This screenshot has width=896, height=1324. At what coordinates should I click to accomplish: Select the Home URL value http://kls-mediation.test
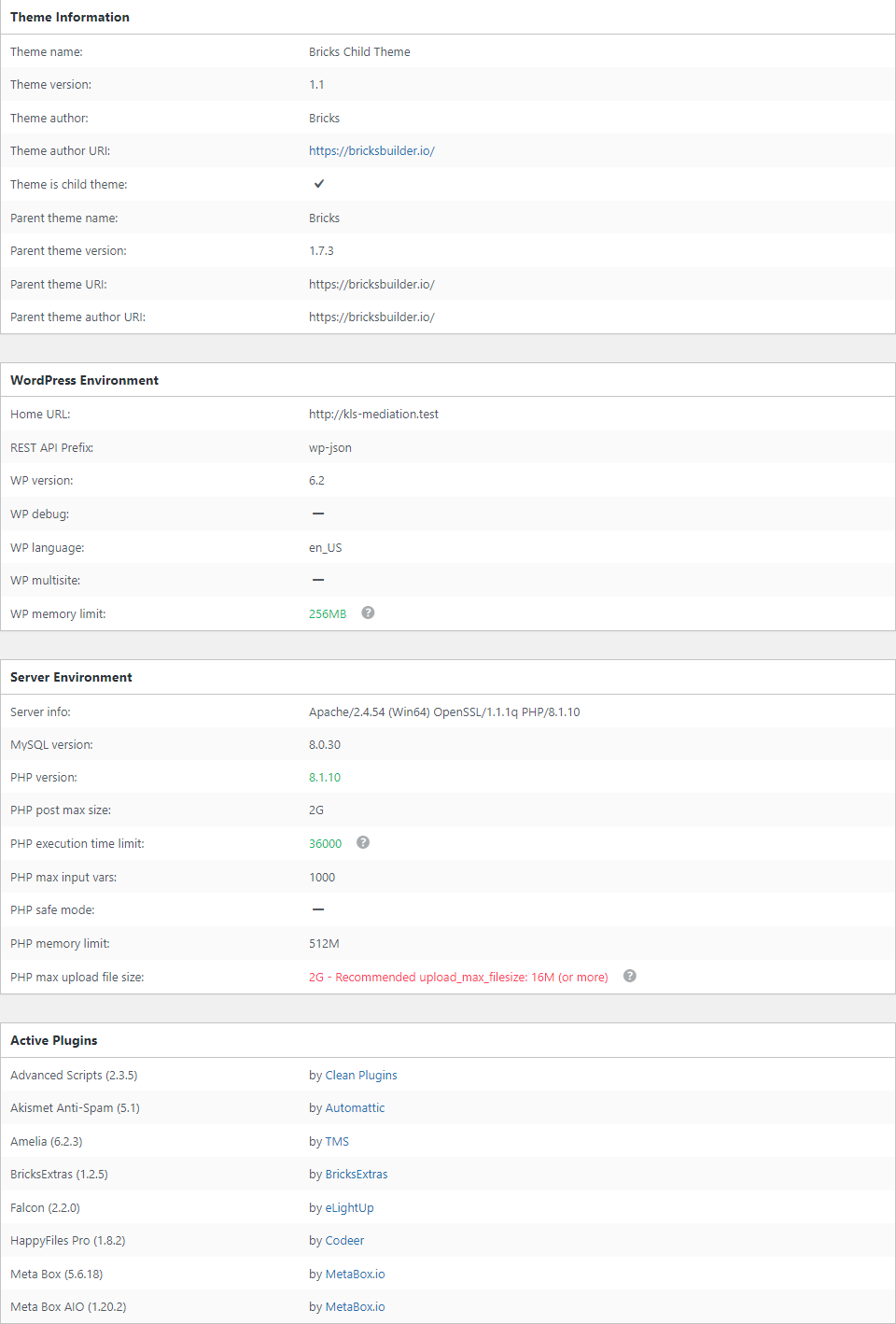(373, 415)
